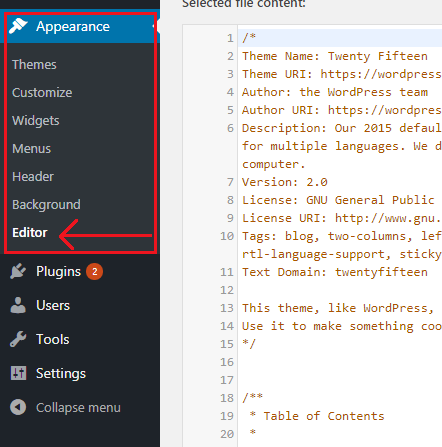The image size is (442, 447).
Task: Click the 'Theme Name: Twenty Fifteen' code line
Action: 335,56
